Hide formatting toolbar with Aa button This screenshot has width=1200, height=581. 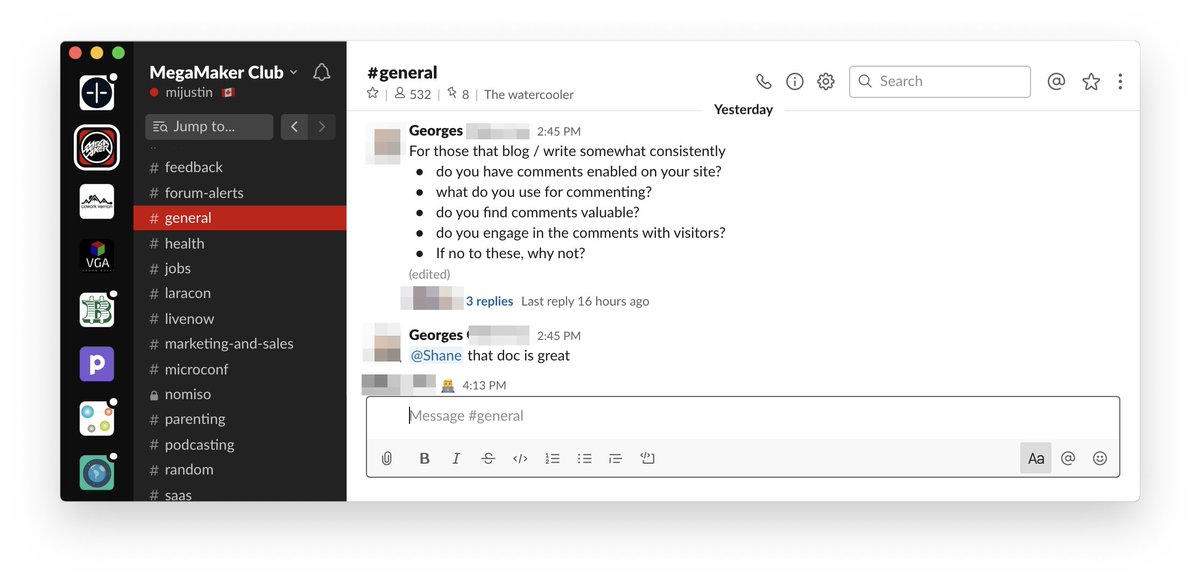(x=1036, y=458)
